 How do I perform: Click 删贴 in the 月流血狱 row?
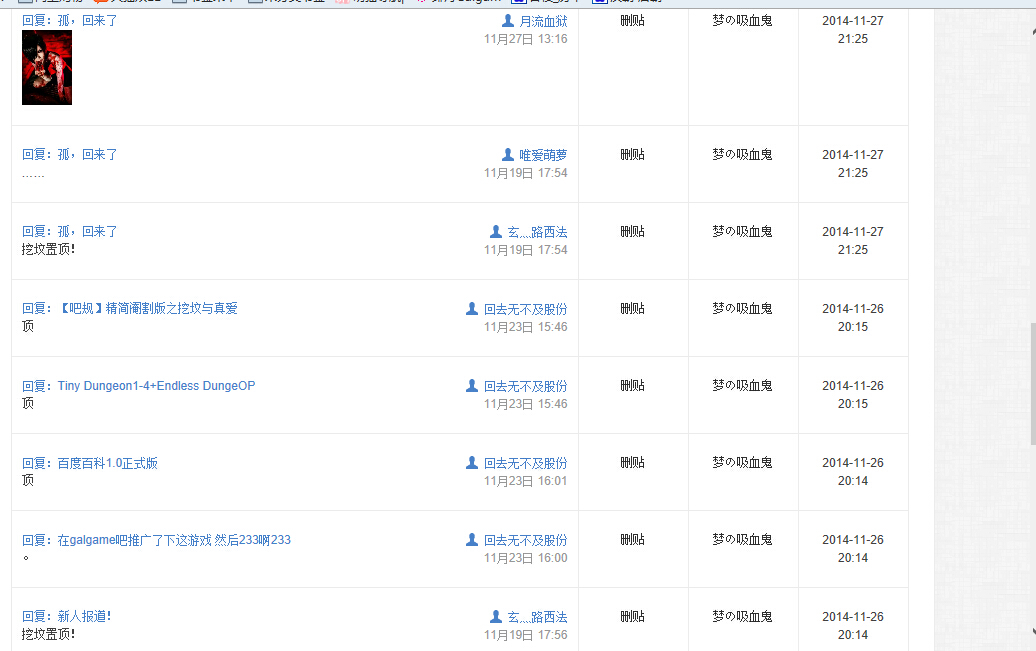click(x=632, y=20)
